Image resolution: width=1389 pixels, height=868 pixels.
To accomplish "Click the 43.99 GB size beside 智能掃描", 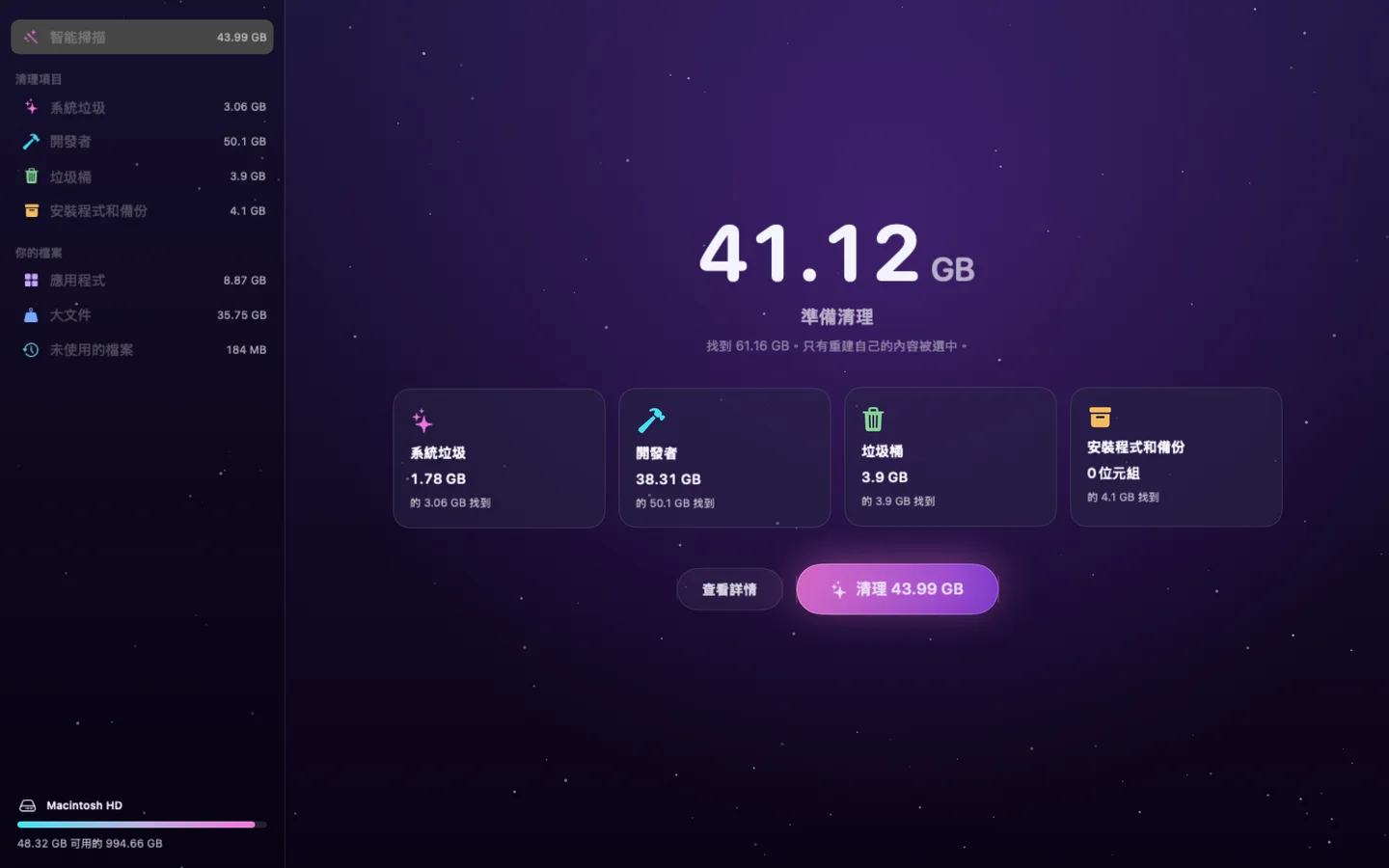I will (241, 38).
